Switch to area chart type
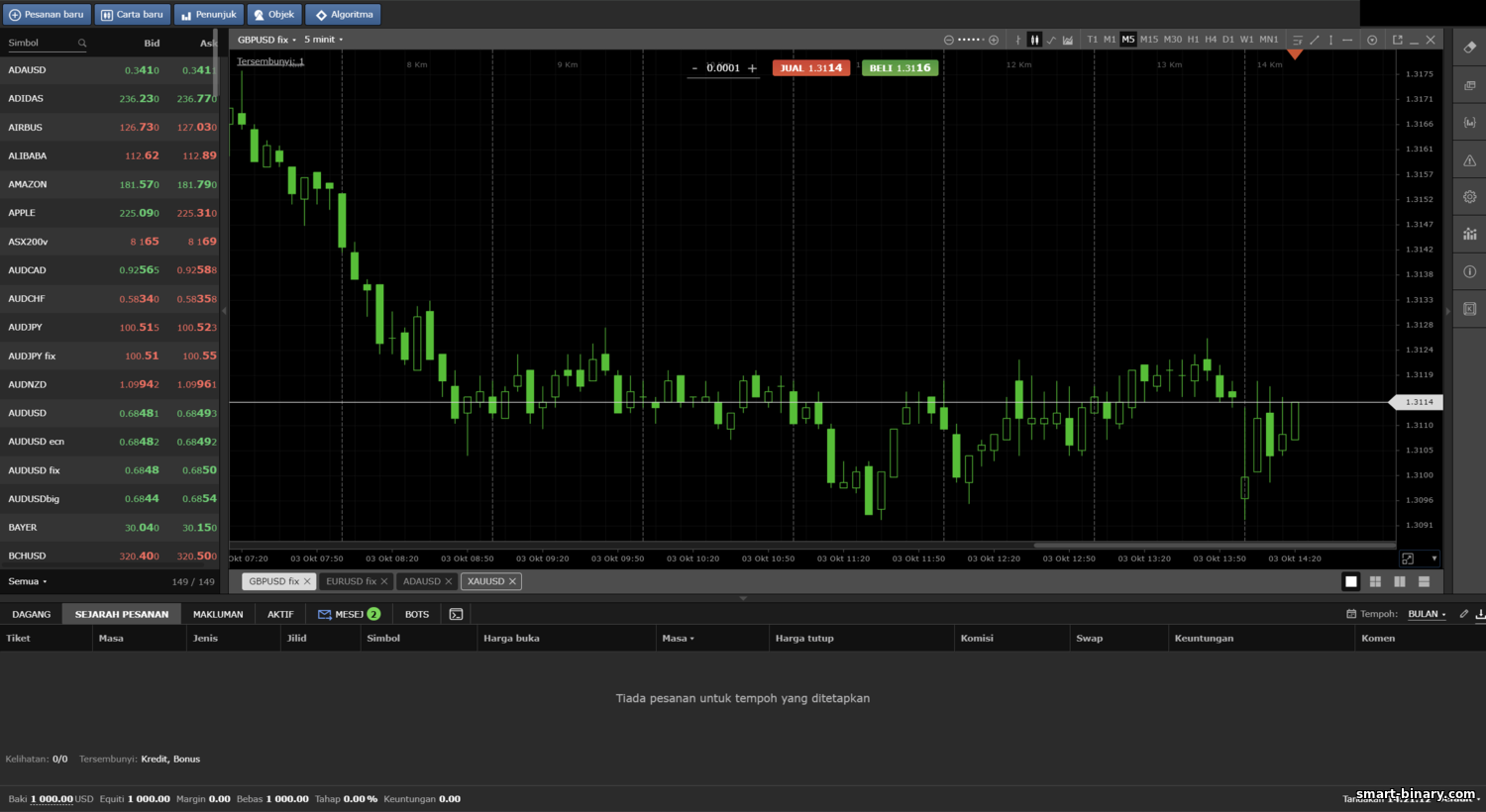The width and height of the screenshot is (1486, 812). click(x=1068, y=40)
